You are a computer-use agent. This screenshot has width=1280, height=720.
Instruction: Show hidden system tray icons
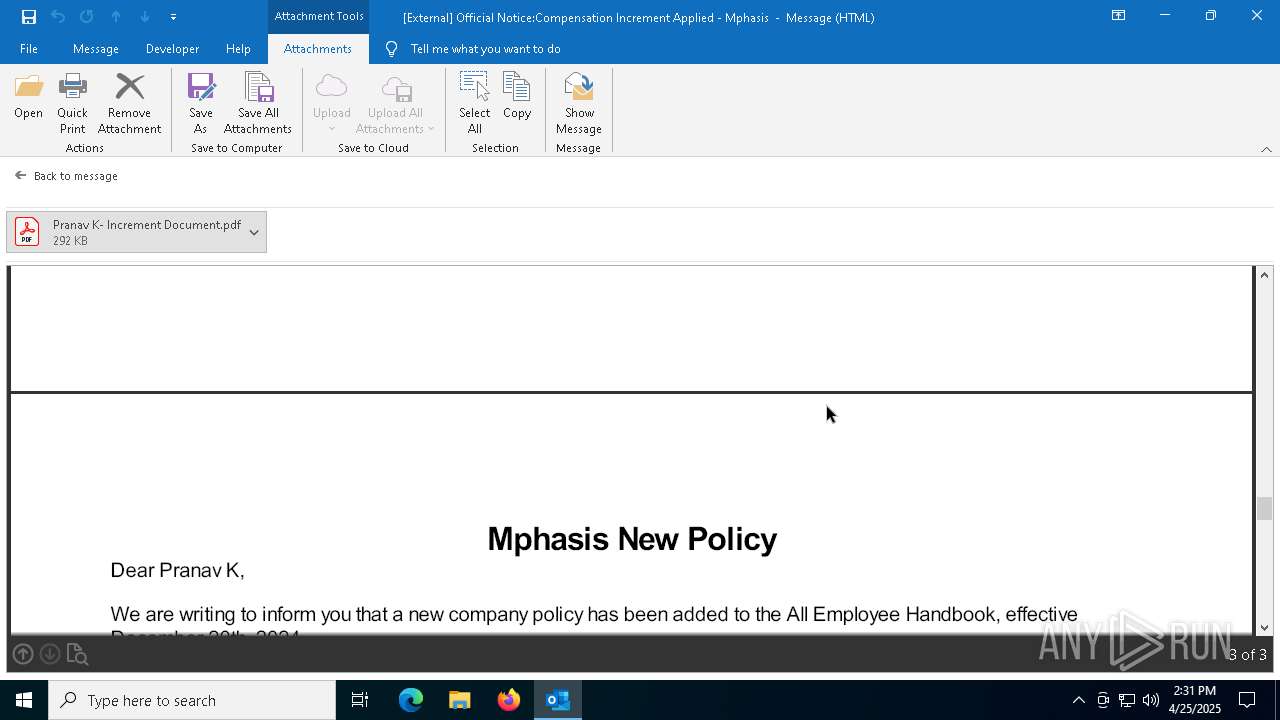click(1078, 700)
